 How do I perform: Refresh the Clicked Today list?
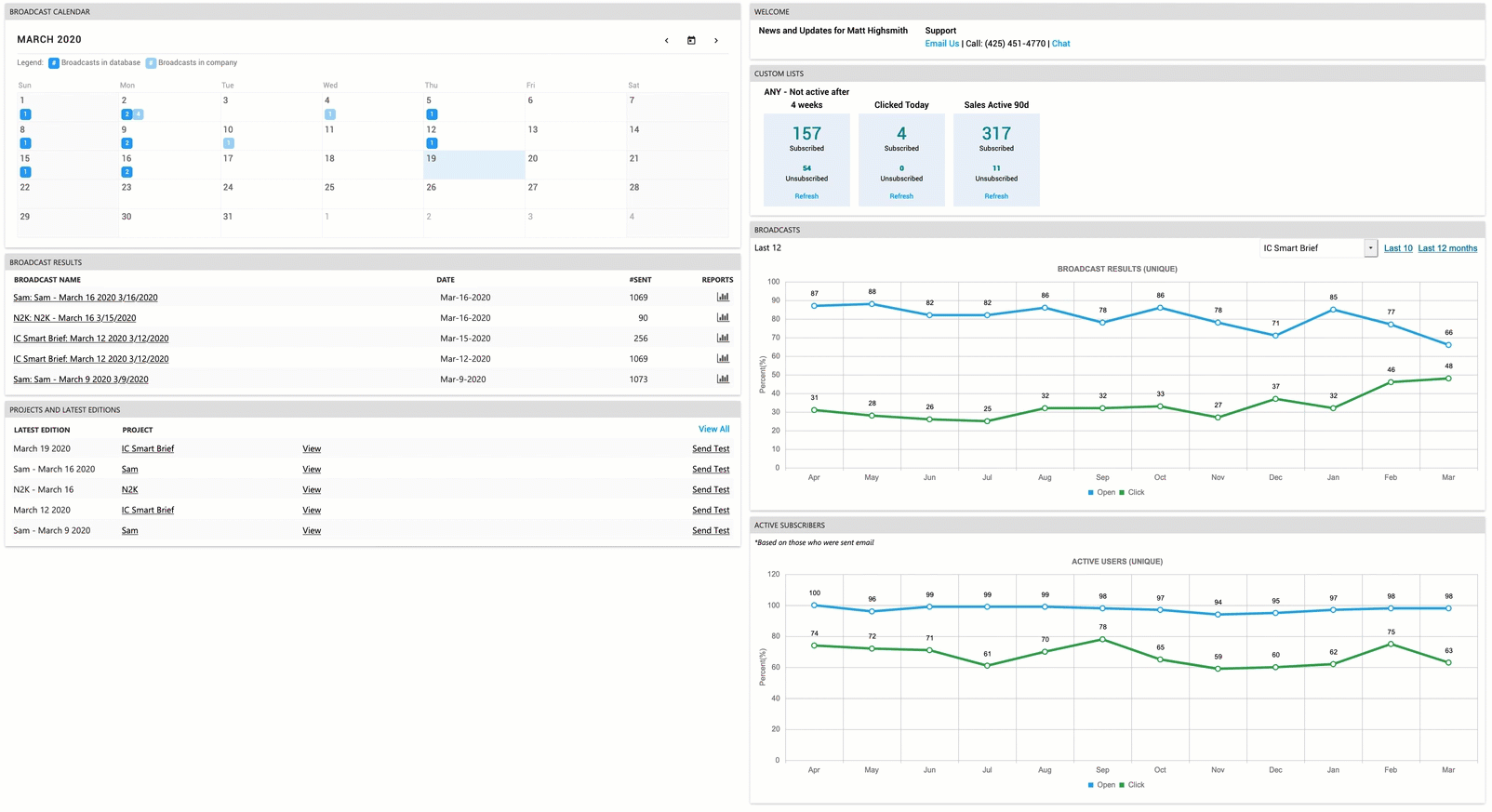tap(901, 196)
